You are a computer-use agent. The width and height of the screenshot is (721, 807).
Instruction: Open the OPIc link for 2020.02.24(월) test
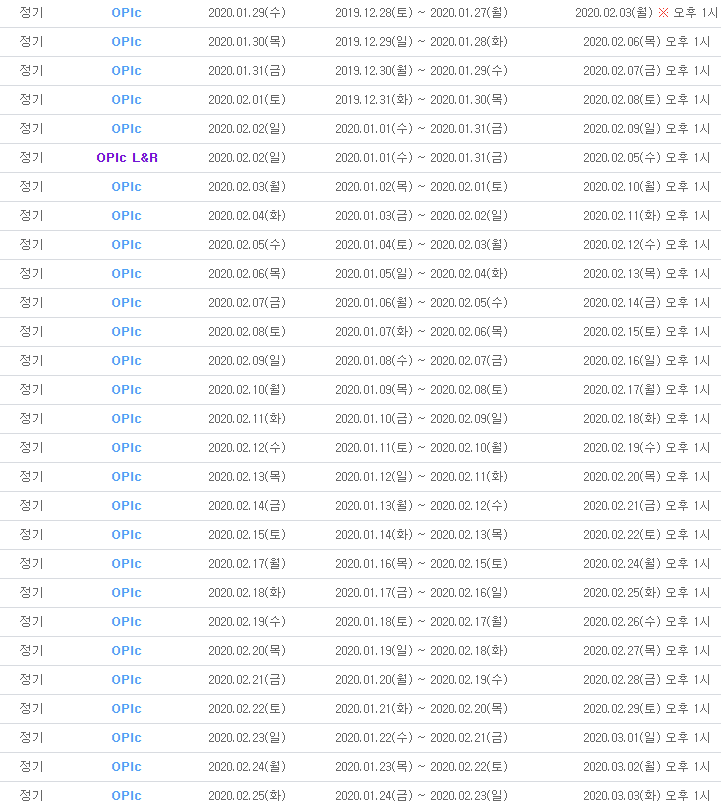[x=127, y=766]
